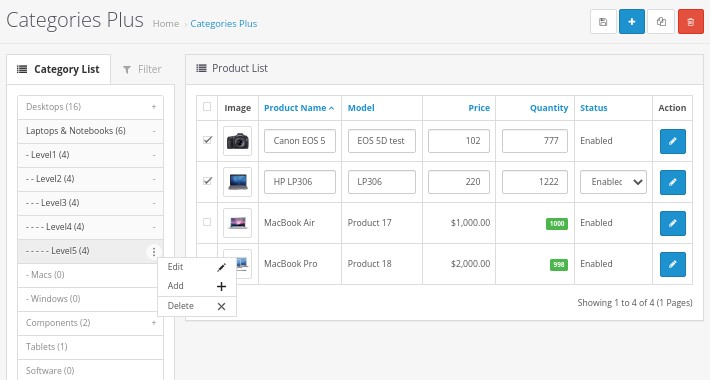Click the red trash delete button
The height and width of the screenshot is (380, 710).
pos(691,22)
